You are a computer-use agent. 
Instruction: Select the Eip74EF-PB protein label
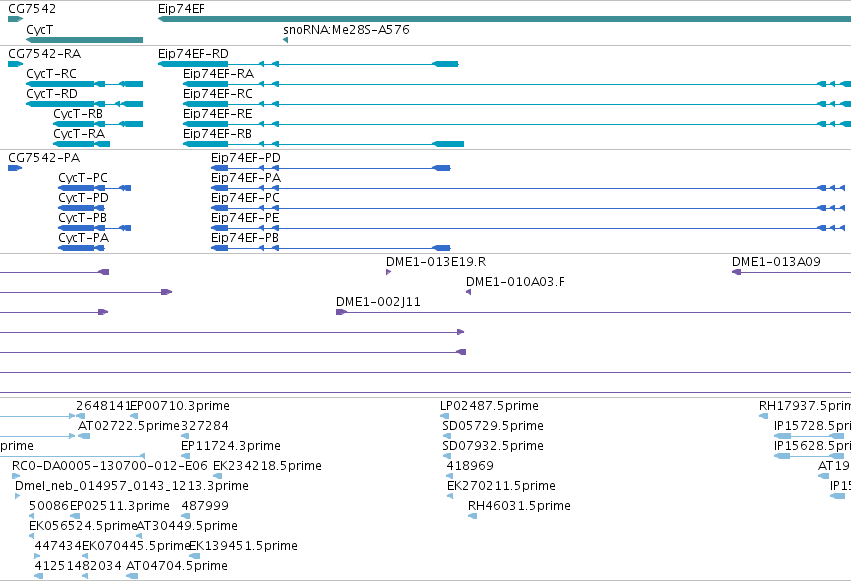(244, 238)
